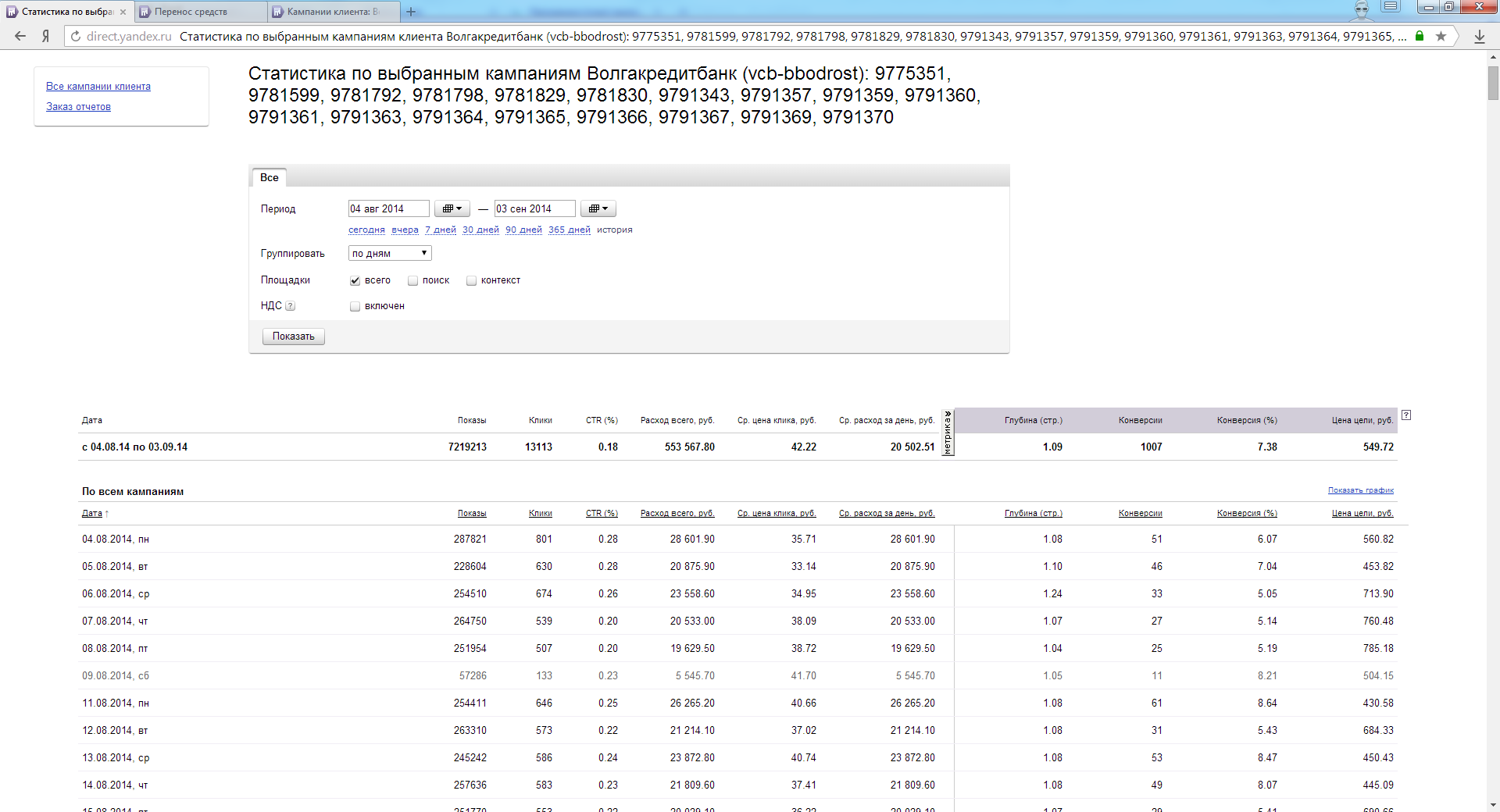Select the '04.08.2014, пн' date cell
1500x812 pixels.
tap(116, 540)
